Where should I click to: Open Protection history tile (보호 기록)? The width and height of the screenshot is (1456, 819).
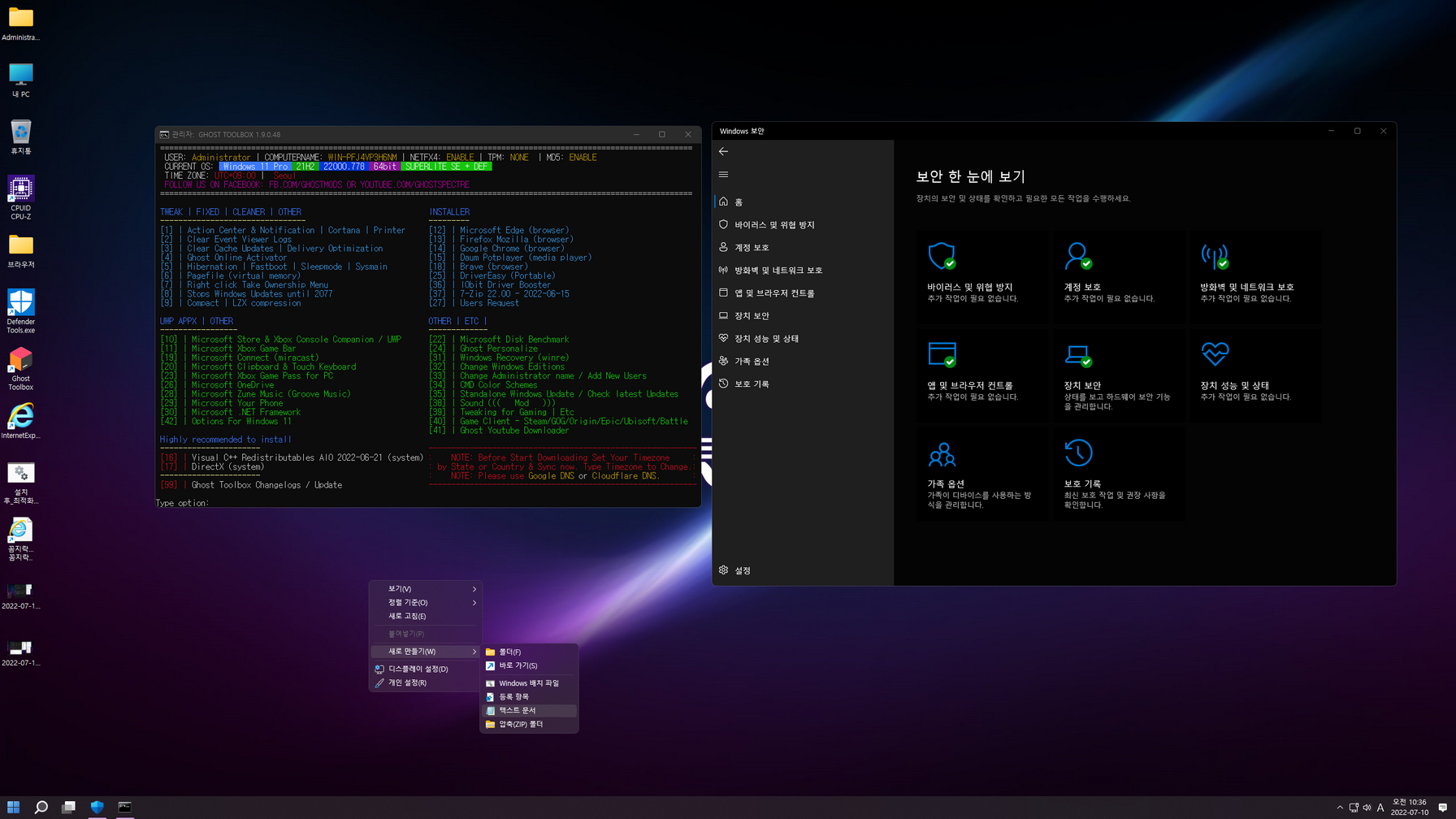[1119, 474]
